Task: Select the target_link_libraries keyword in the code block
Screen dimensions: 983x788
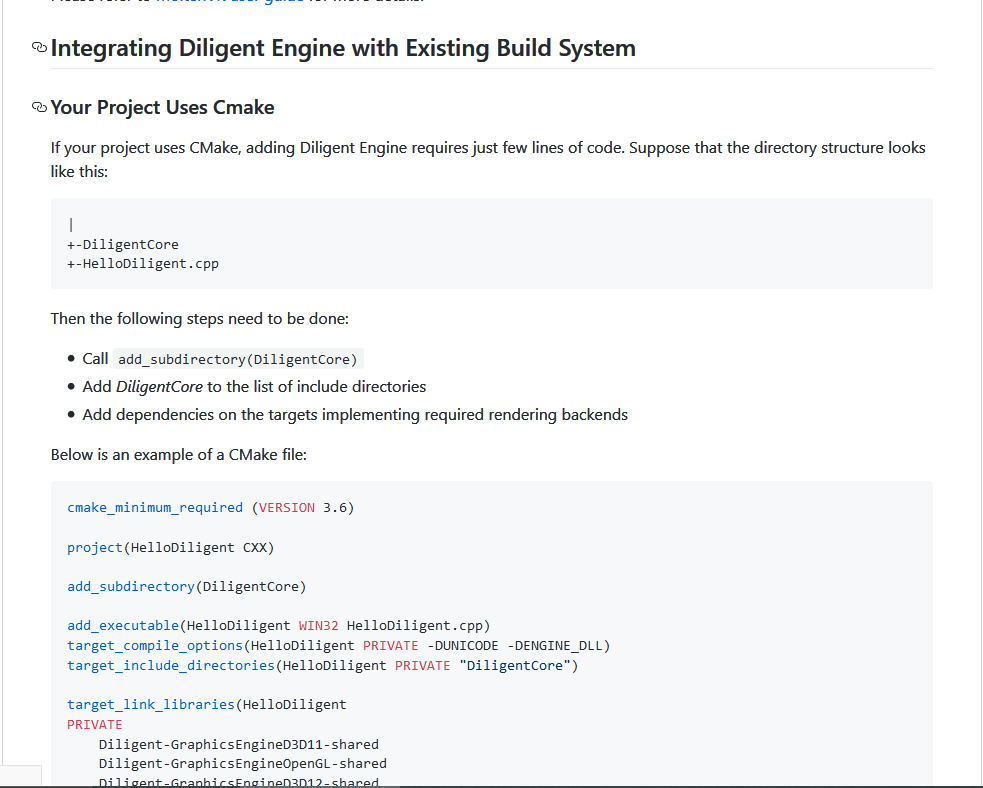Action: click(151, 704)
